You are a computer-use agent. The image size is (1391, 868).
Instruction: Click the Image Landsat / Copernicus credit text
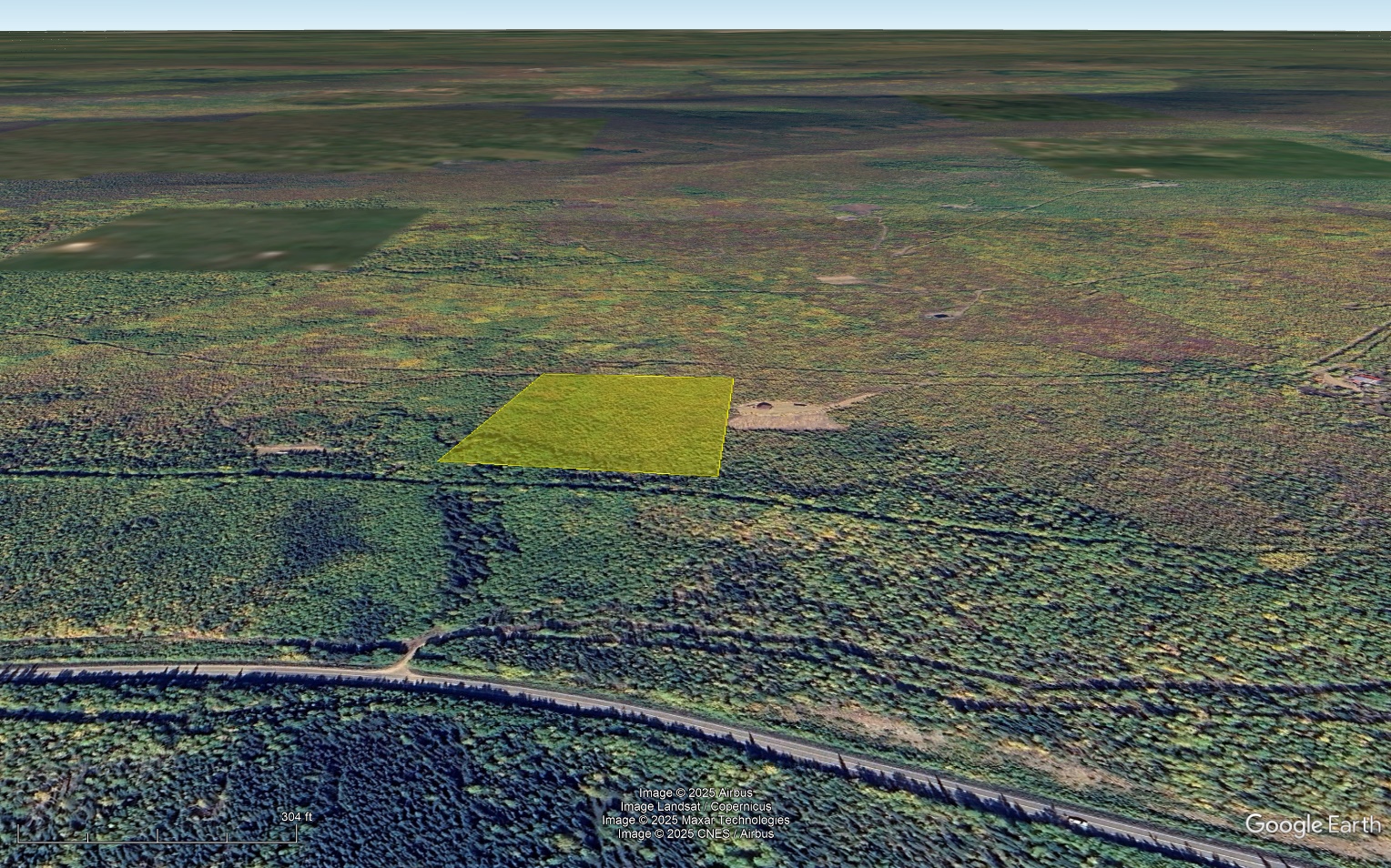pos(695,806)
